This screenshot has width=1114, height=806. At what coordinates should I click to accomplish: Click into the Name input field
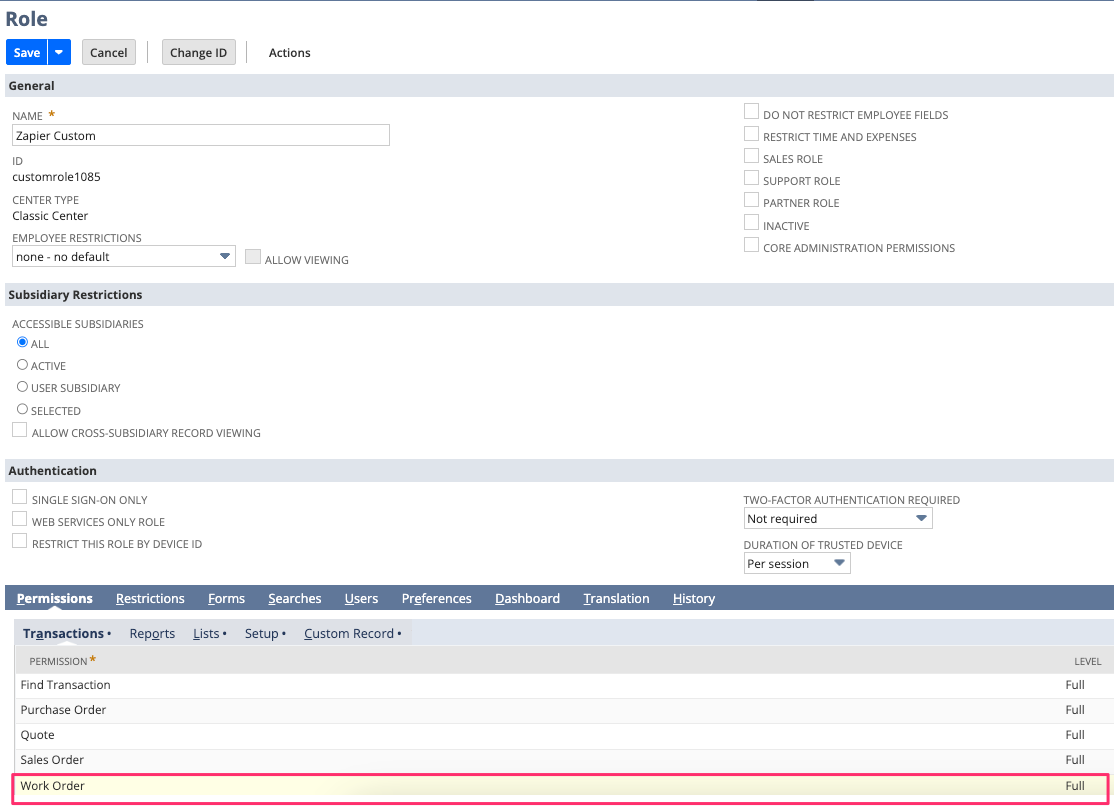(x=200, y=135)
